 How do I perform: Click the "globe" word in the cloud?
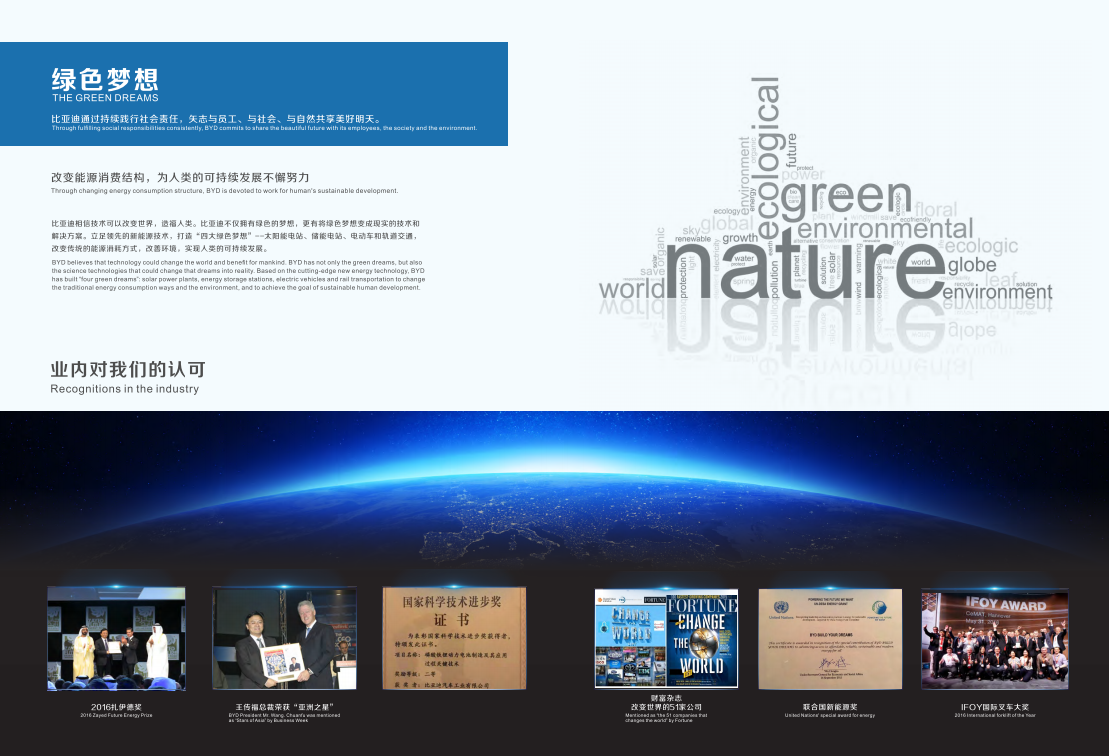coord(971,265)
